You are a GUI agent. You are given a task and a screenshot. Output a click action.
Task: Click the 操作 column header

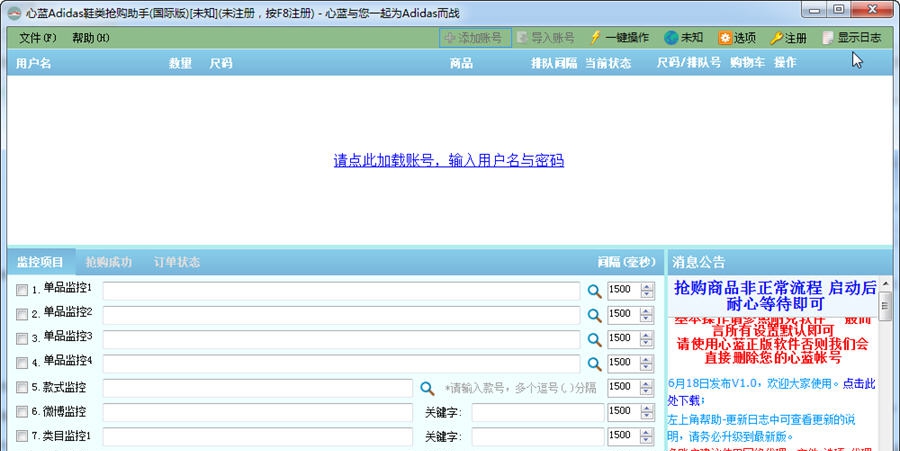tap(785, 63)
